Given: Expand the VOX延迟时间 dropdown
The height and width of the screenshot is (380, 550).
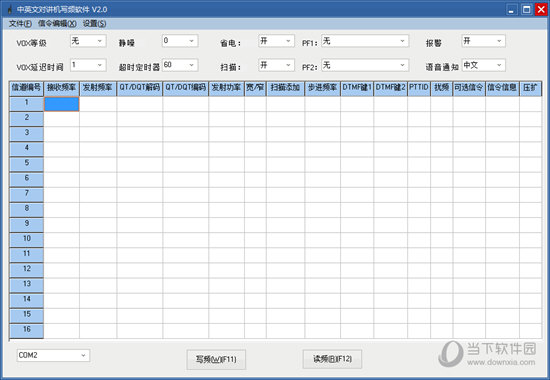Looking at the screenshot, I should [88, 65].
